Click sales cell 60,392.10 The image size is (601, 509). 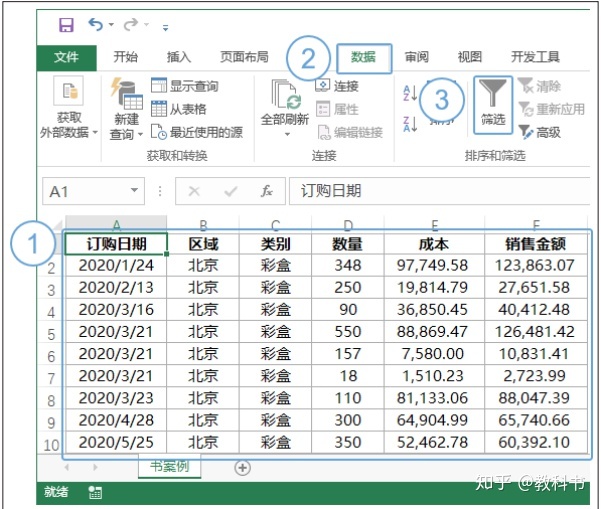coord(535,442)
